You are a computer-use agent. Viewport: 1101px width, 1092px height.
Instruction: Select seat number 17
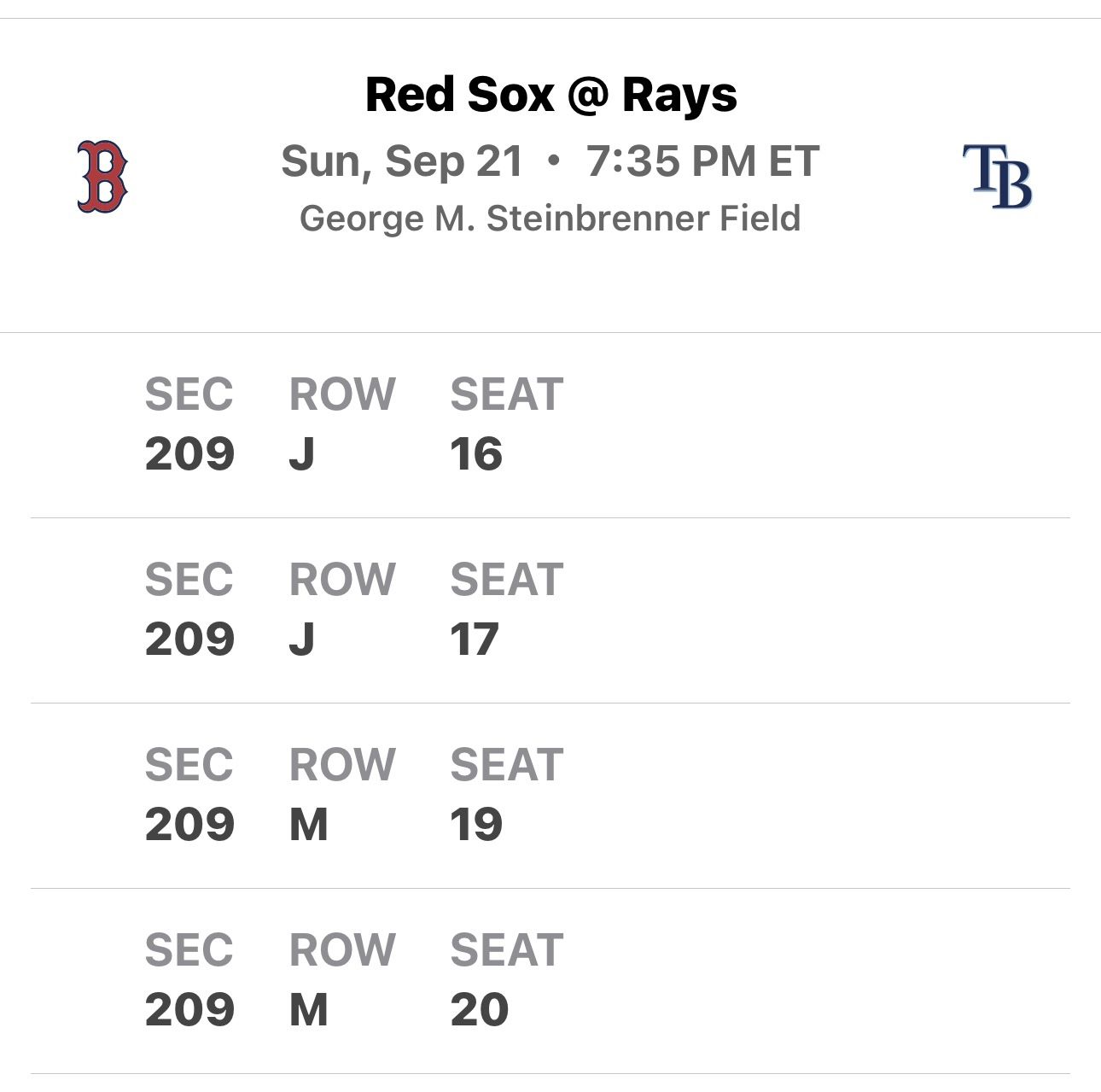475,639
